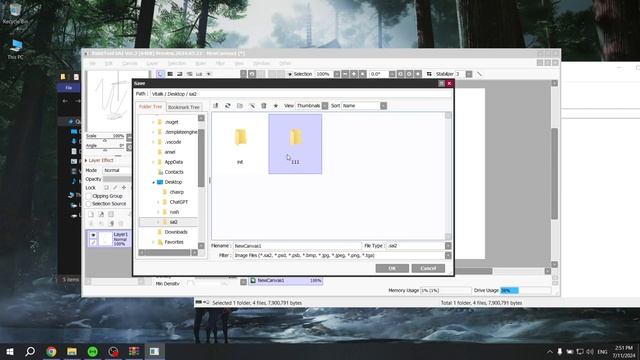The width and height of the screenshot is (640, 360).
Task: Confirm saving with the OK button
Action: pyautogui.click(x=392, y=268)
